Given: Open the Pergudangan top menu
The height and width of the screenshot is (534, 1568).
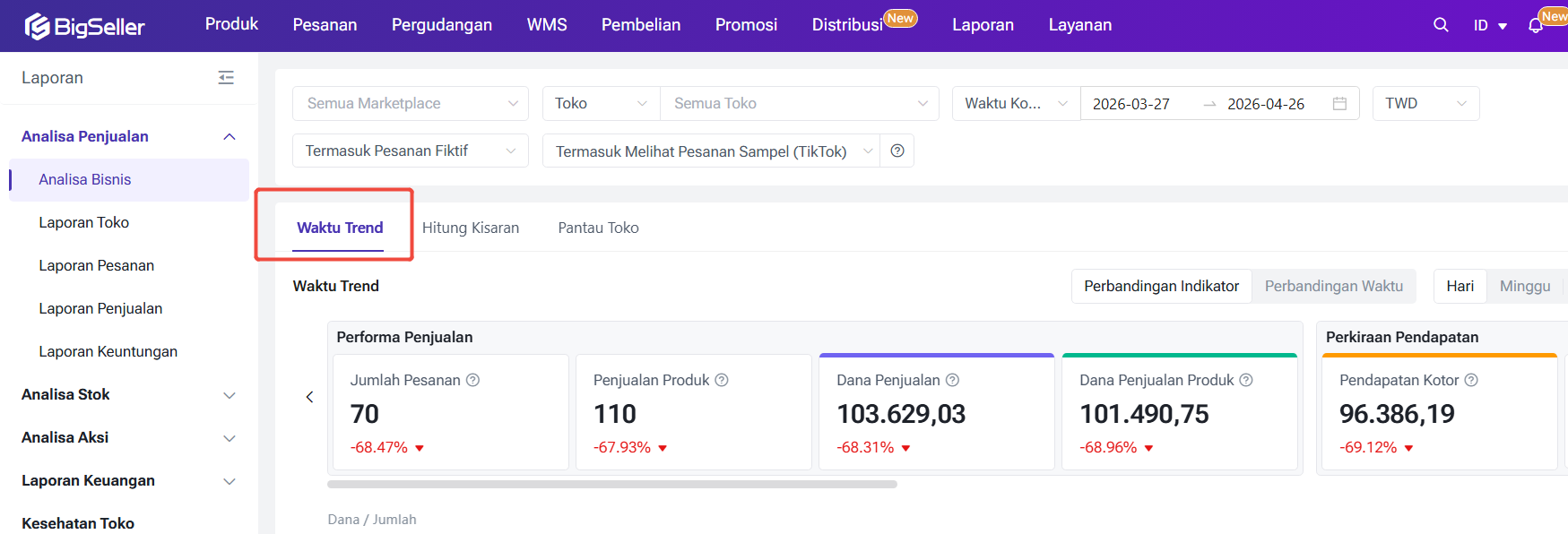Looking at the screenshot, I should tap(442, 25).
